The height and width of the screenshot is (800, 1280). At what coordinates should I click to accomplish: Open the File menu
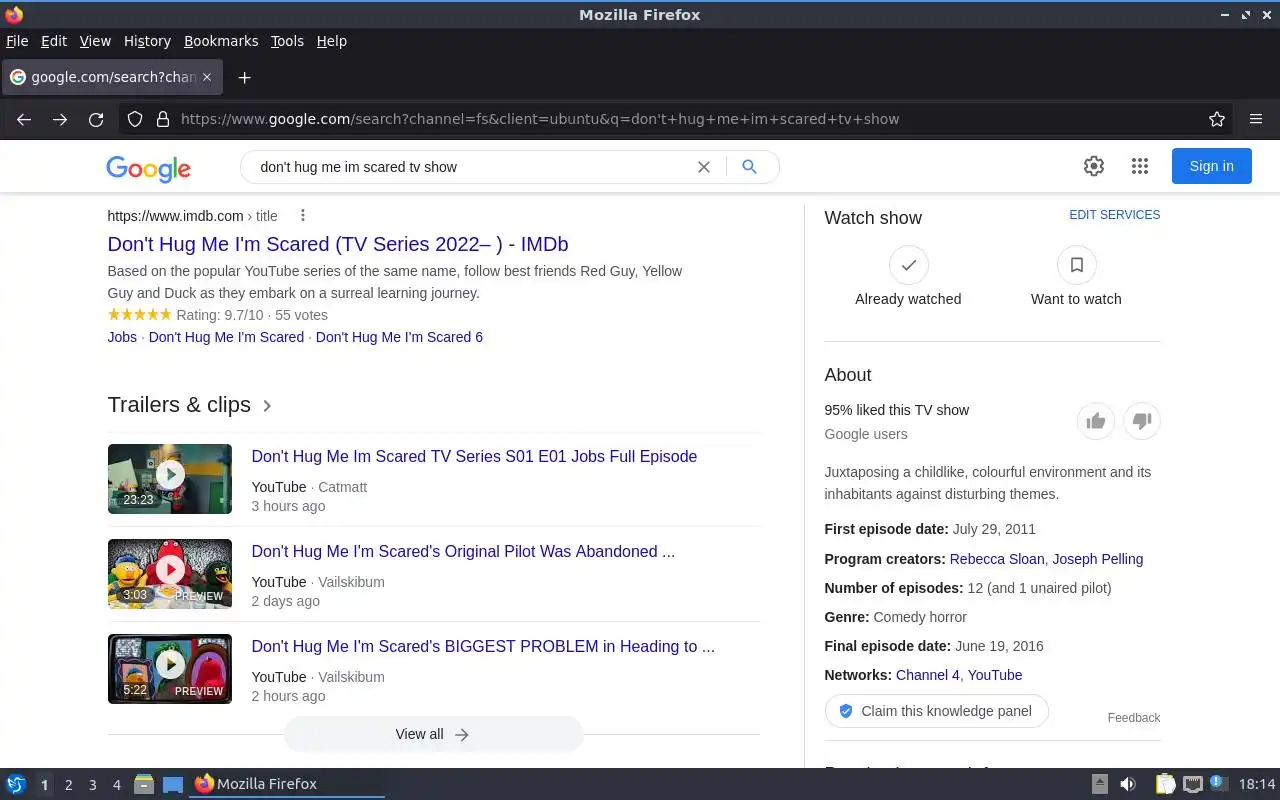[x=17, y=41]
